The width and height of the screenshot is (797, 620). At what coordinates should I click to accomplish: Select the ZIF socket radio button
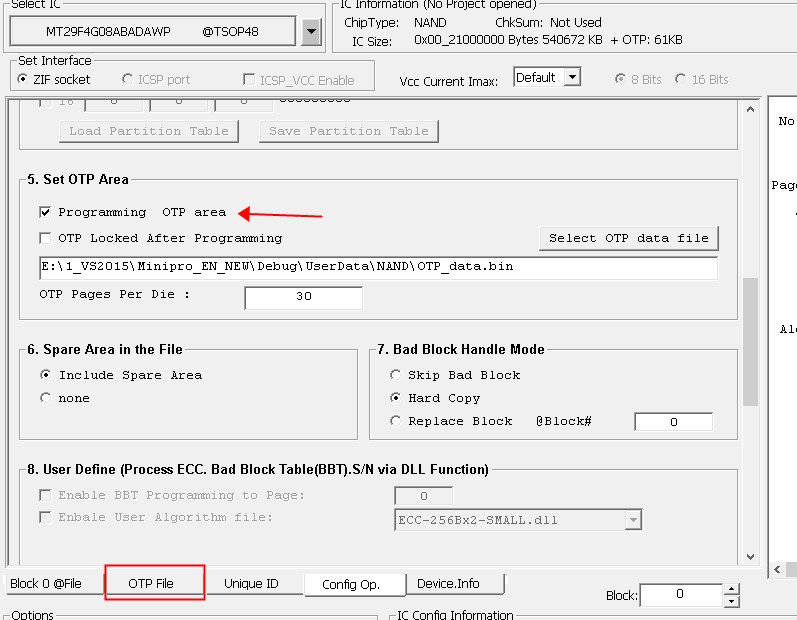24,79
